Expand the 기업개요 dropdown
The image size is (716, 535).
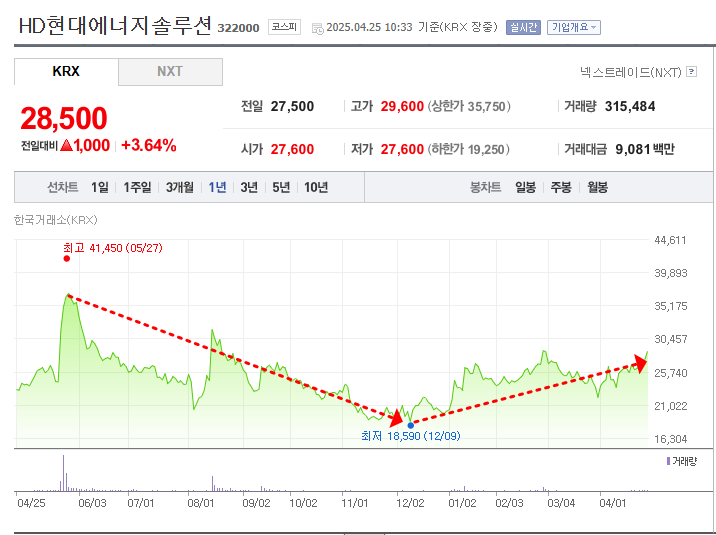pos(574,27)
